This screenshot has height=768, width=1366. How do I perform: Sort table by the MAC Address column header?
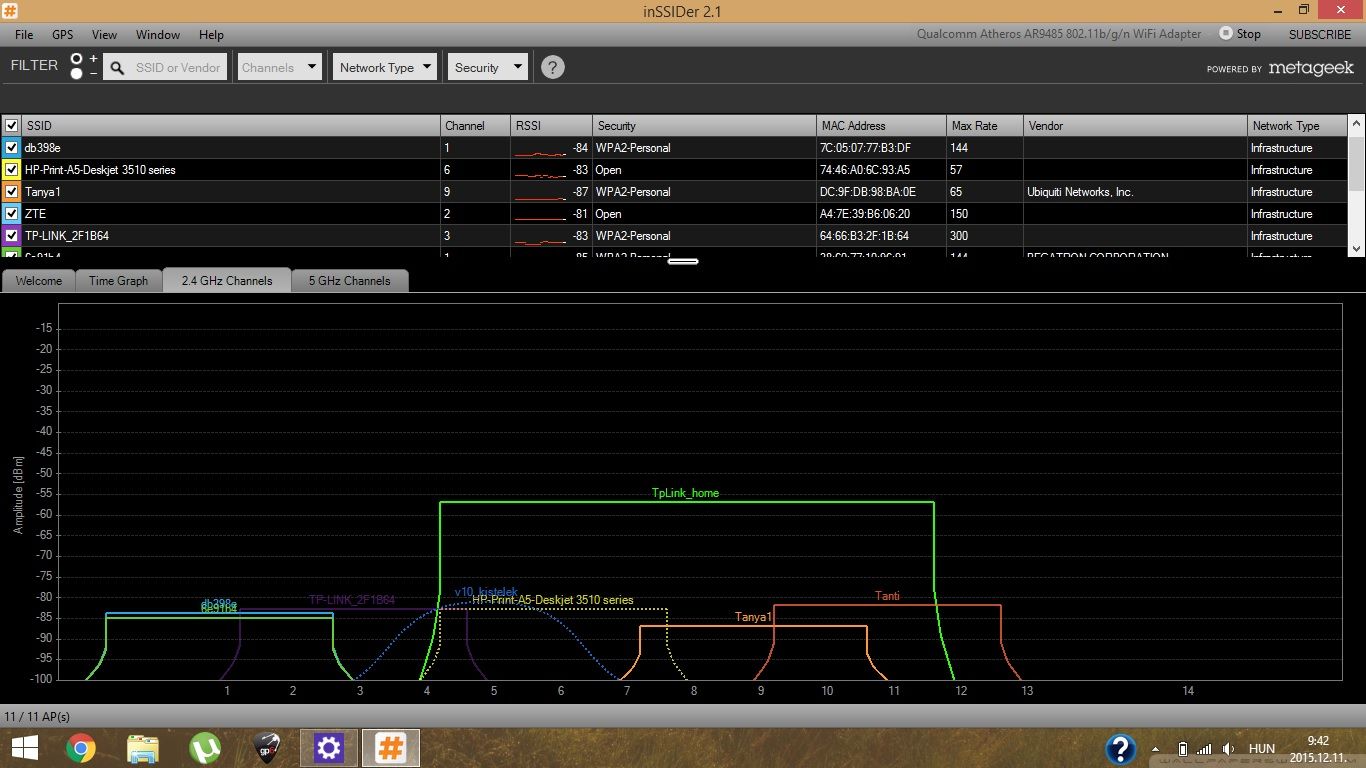click(x=882, y=126)
